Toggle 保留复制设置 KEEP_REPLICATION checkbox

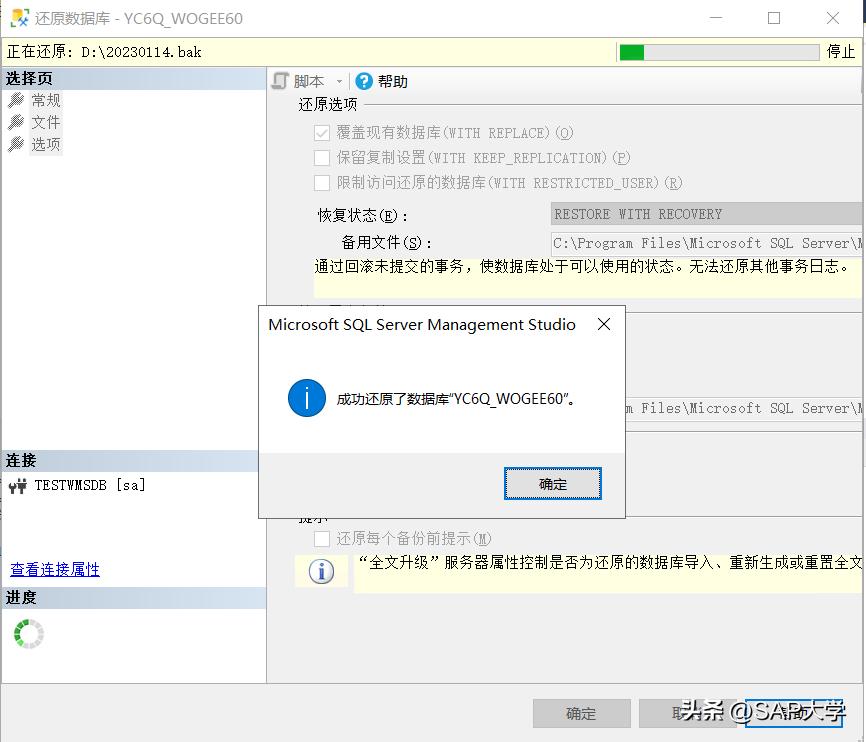[321, 158]
